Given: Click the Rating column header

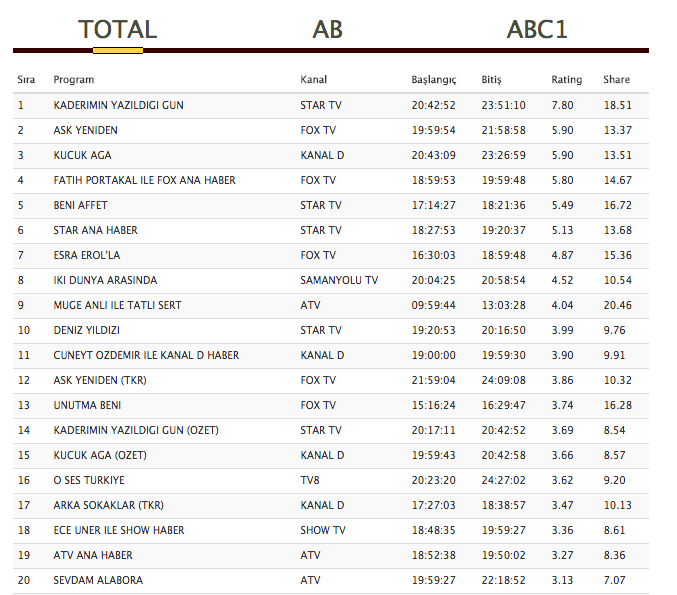Looking at the screenshot, I should (566, 80).
